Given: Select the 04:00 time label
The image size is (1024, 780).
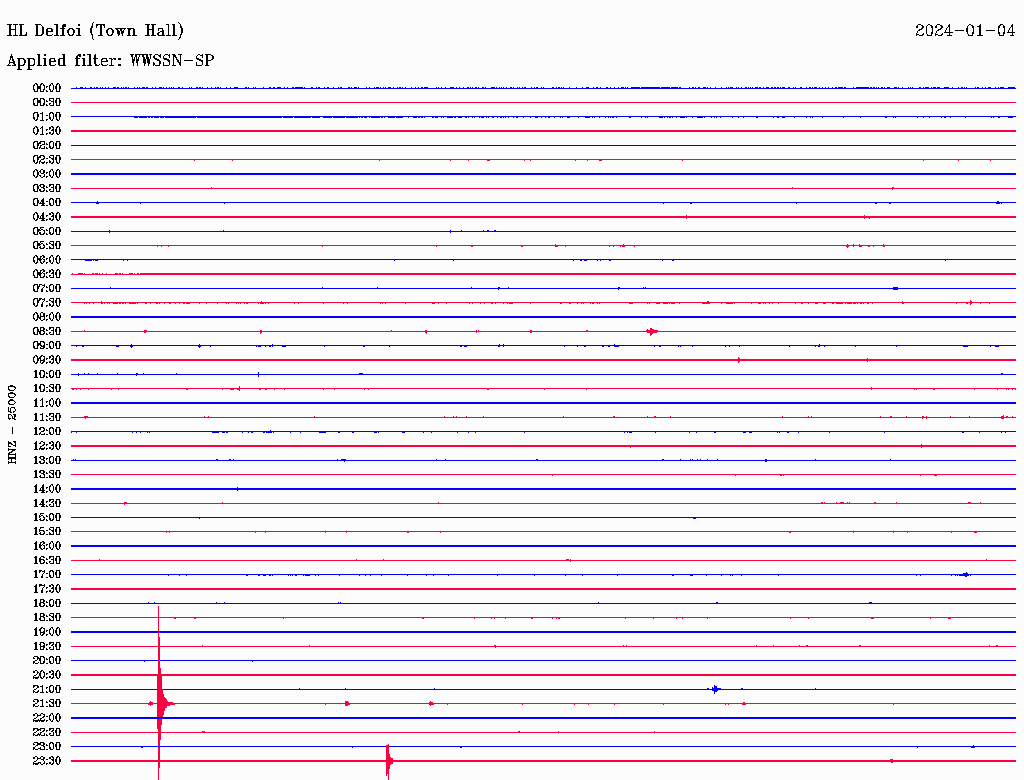Looking at the screenshot, I should point(47,203).
